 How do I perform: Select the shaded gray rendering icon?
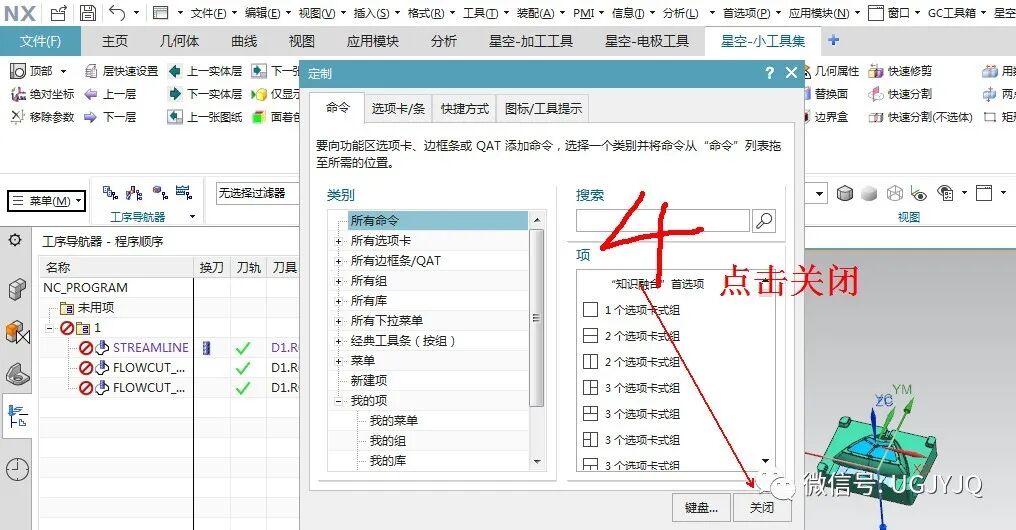[x=870, y=193]
